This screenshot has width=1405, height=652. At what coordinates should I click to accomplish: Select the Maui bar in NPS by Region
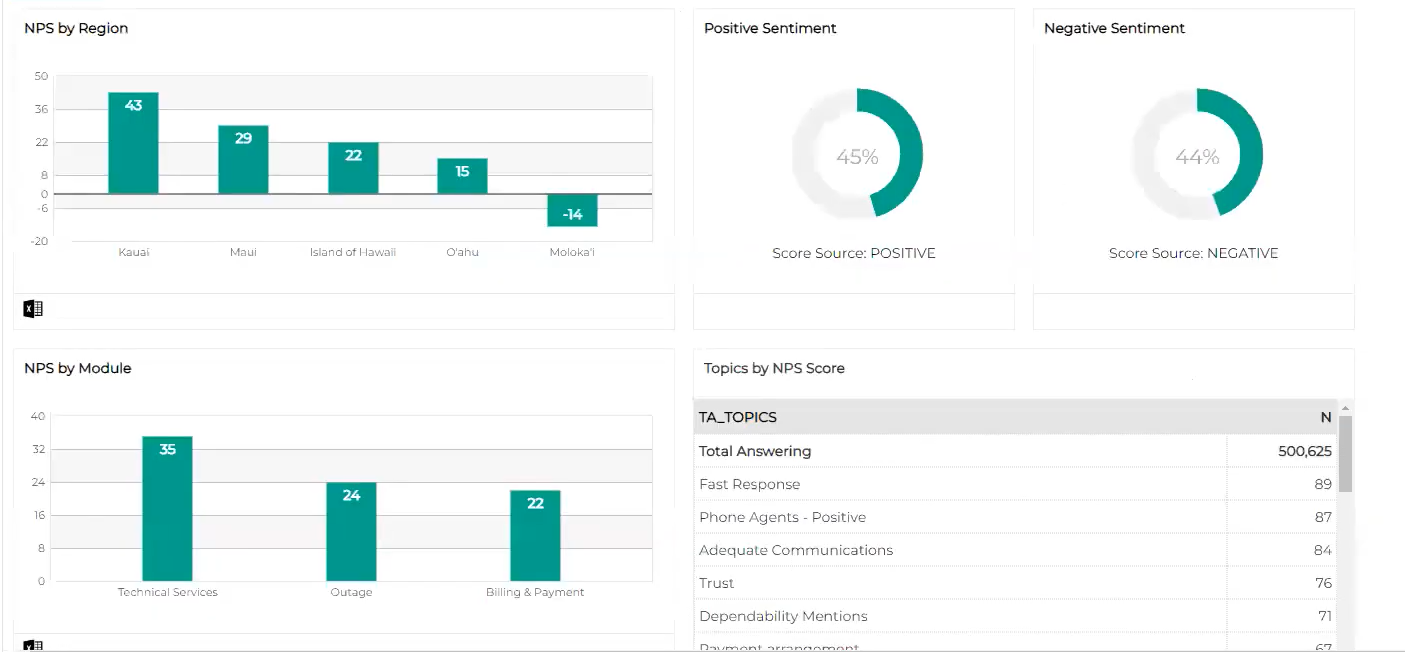click(x=243, y=160)
